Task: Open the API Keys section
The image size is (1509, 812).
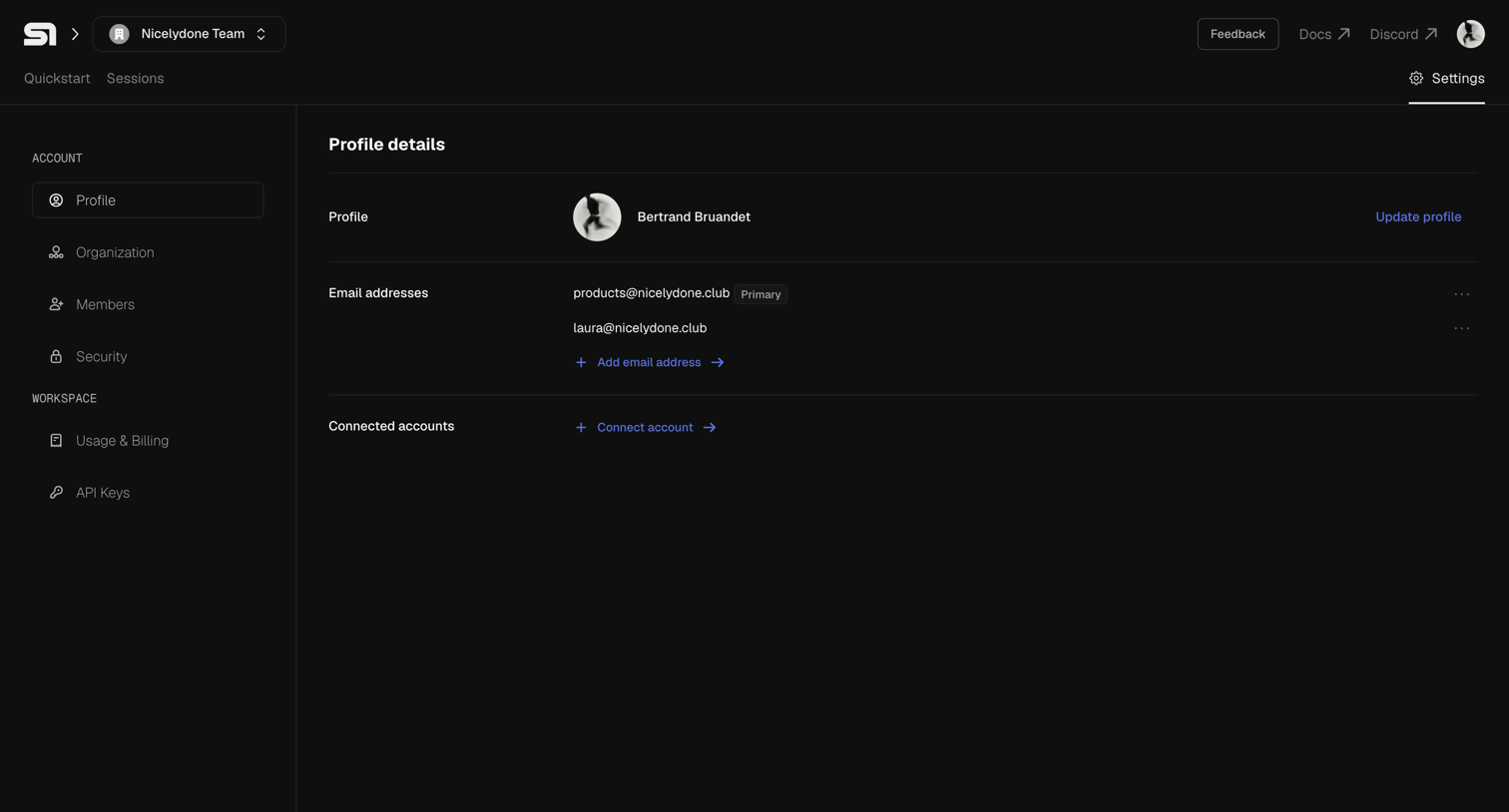Action: click(x=148, y=492)
